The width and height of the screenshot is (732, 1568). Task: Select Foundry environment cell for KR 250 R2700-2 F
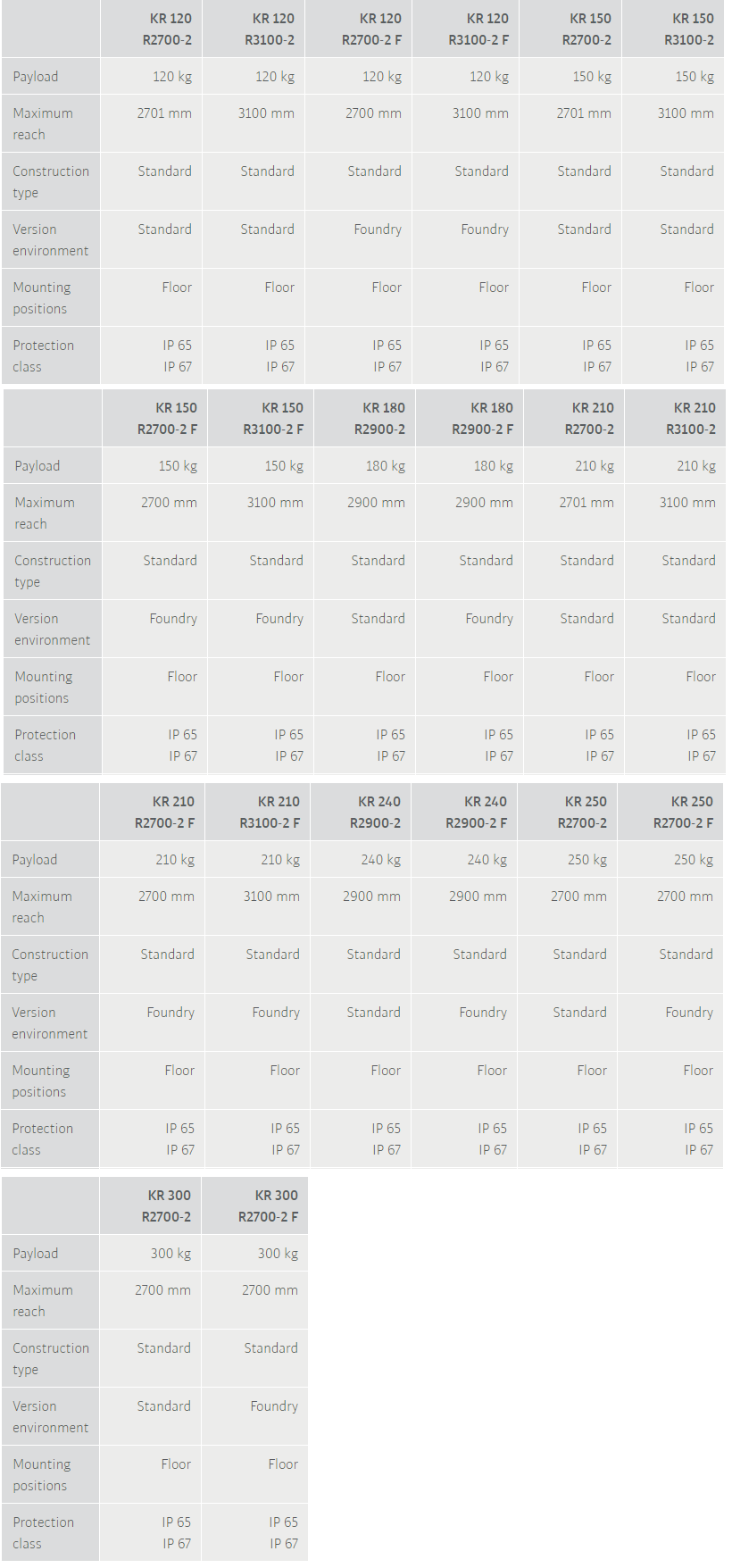688,1013
